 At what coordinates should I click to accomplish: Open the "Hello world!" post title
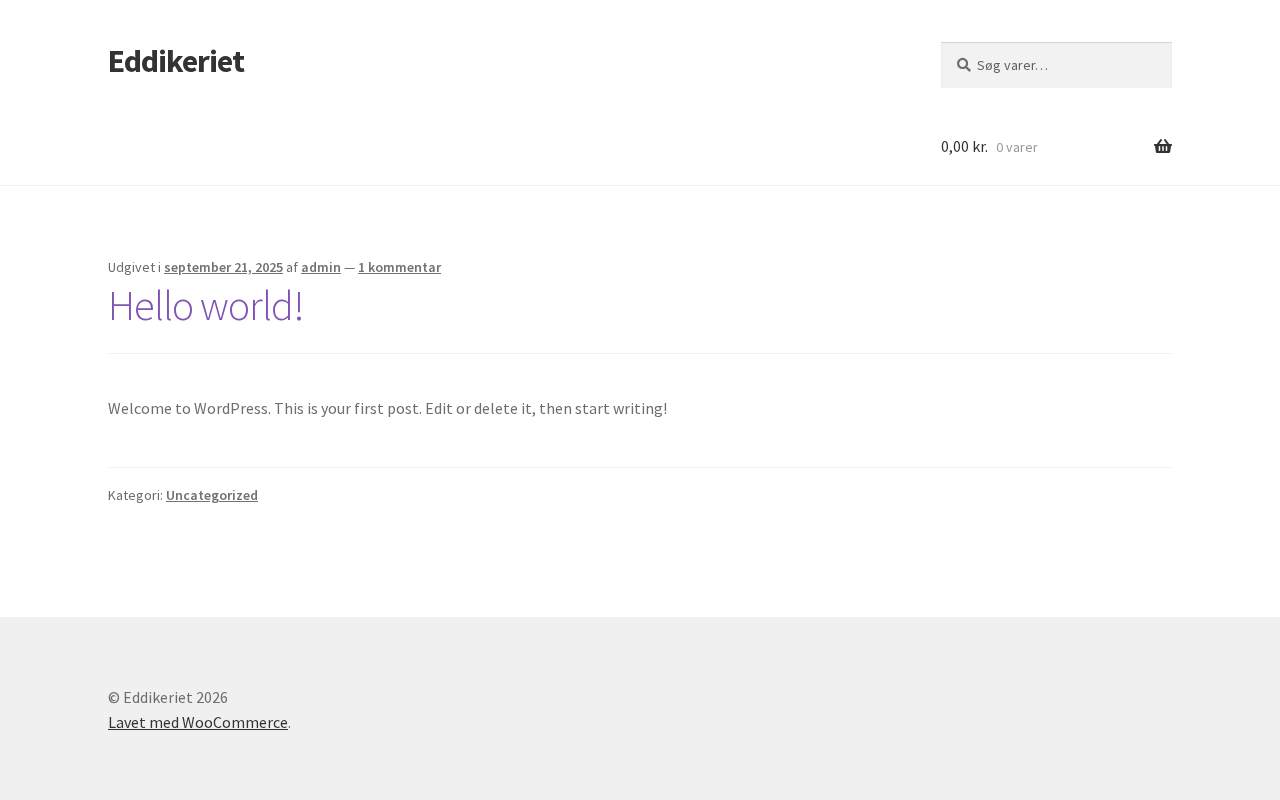[x=205, y=306]
